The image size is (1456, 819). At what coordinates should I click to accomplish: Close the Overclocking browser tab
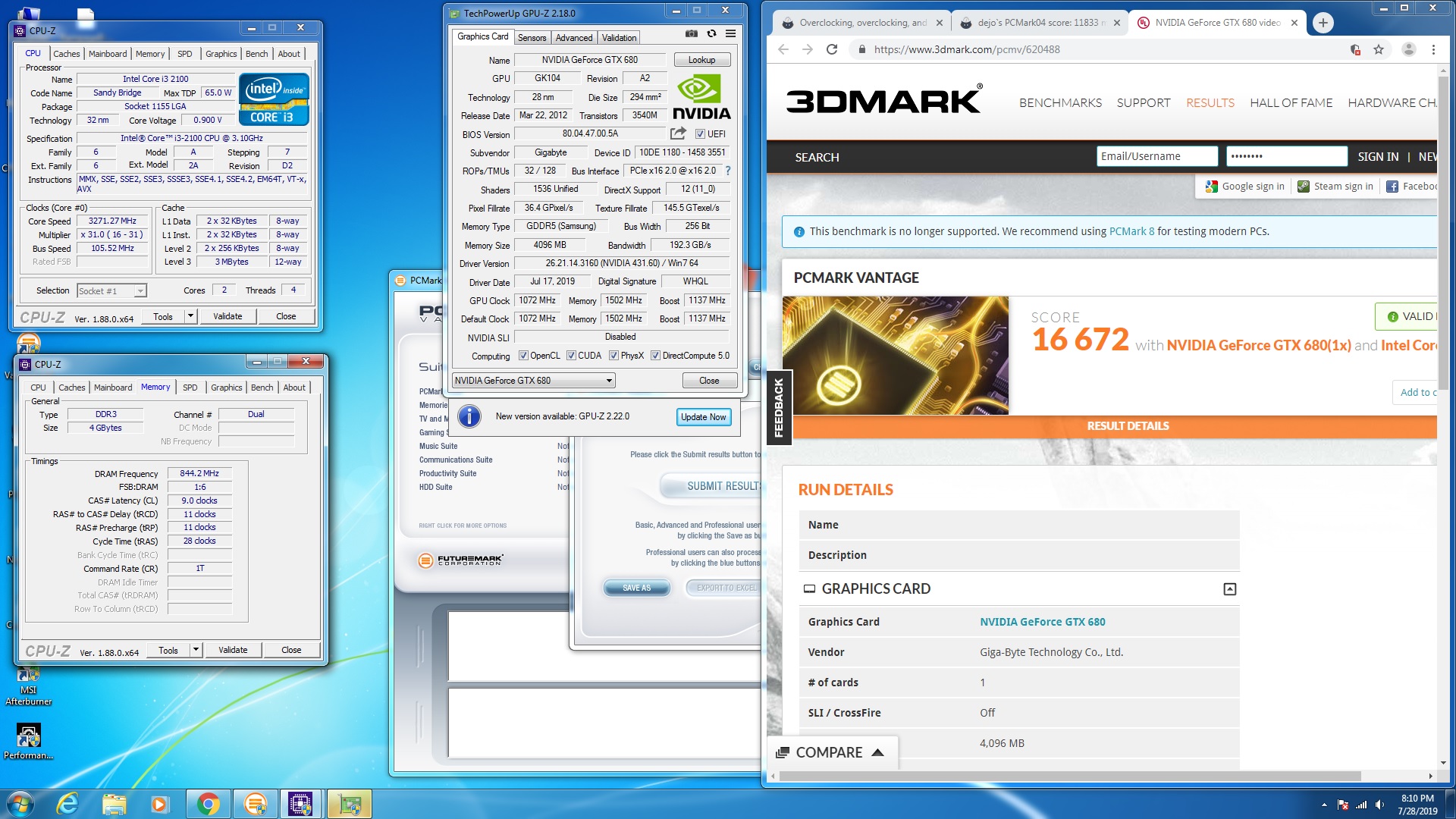click(940, 23)
